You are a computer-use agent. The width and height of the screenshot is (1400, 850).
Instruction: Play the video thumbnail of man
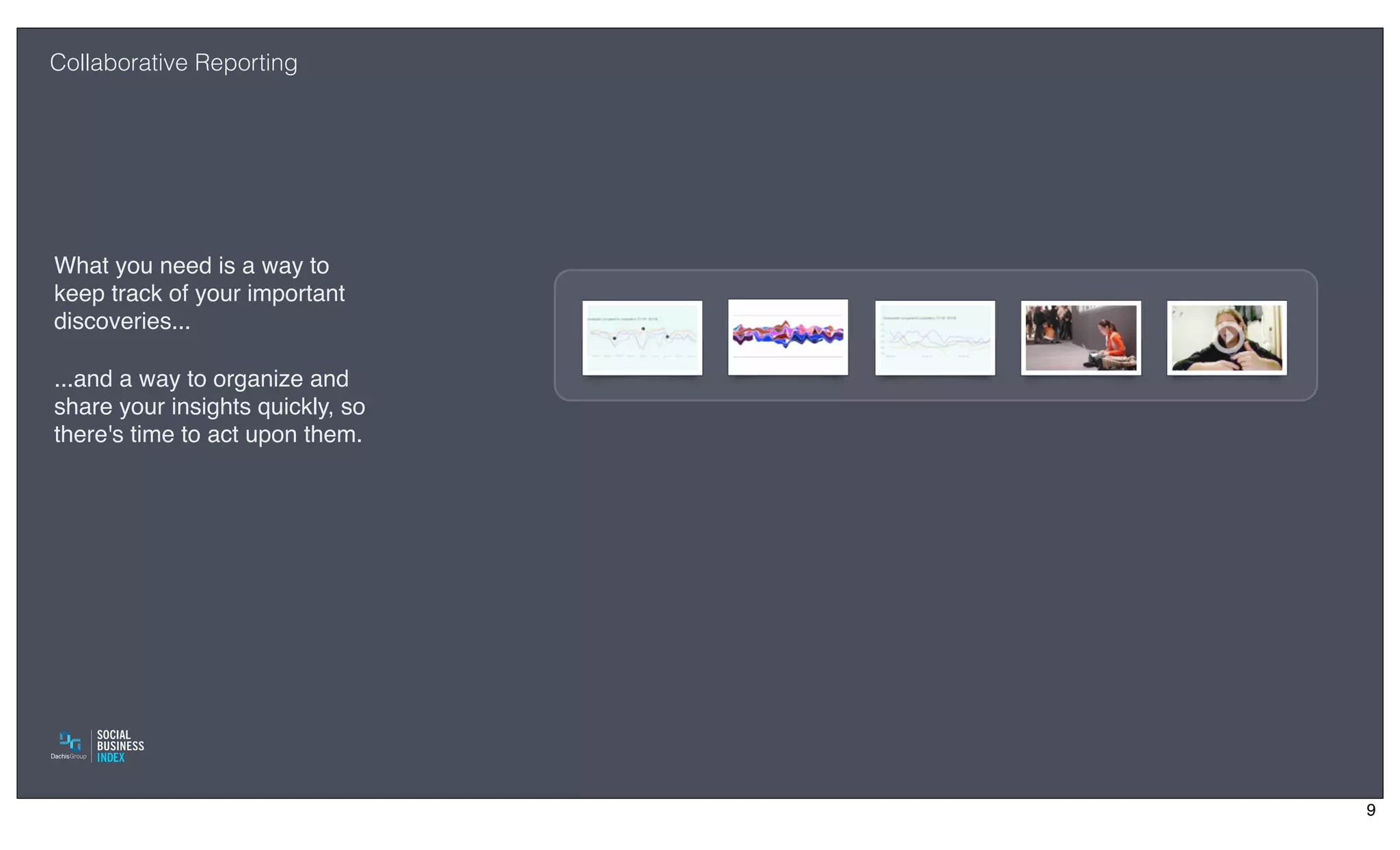tap(1227, 337)
